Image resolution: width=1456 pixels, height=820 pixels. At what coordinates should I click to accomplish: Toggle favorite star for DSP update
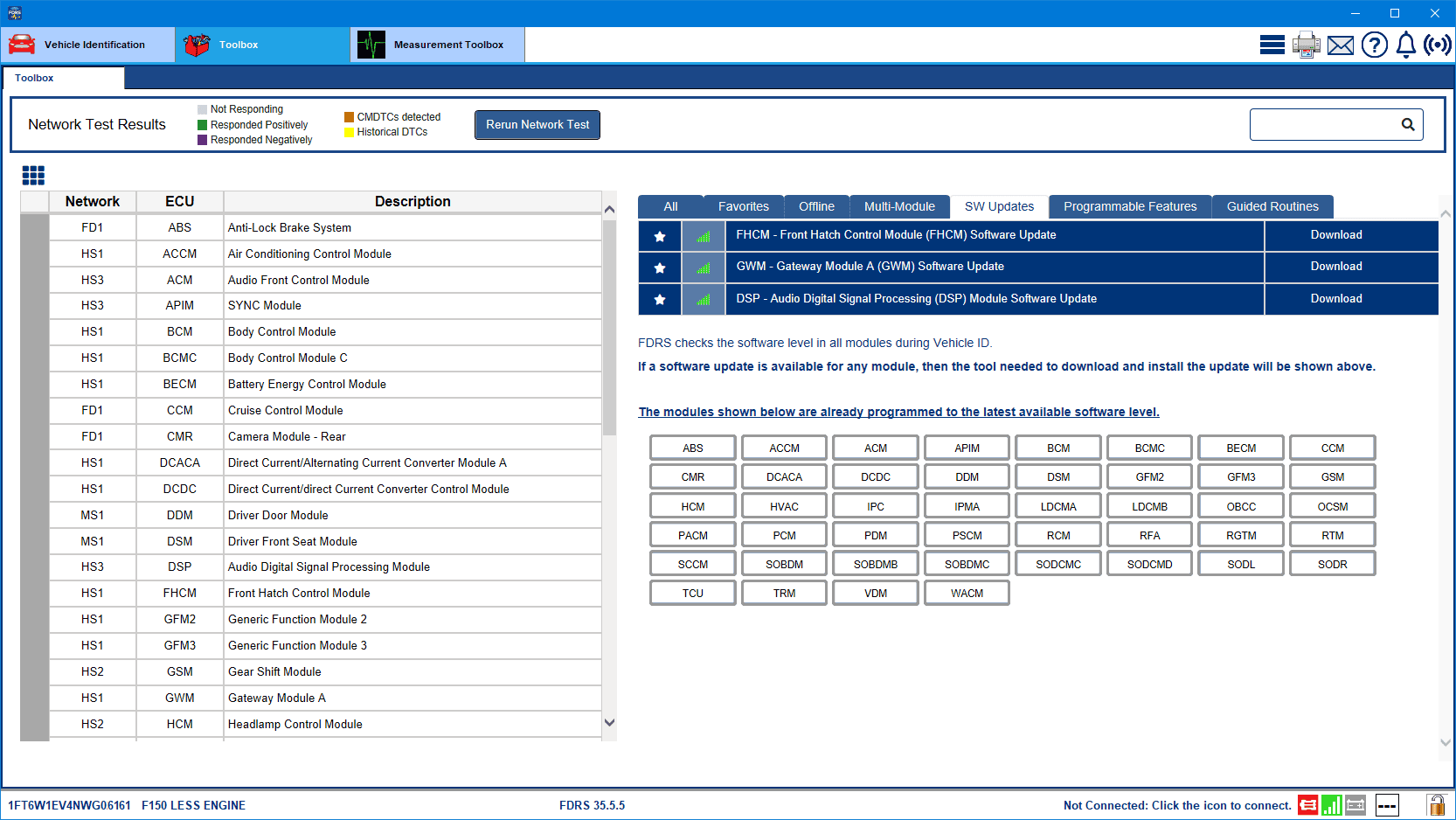[660, 299]
